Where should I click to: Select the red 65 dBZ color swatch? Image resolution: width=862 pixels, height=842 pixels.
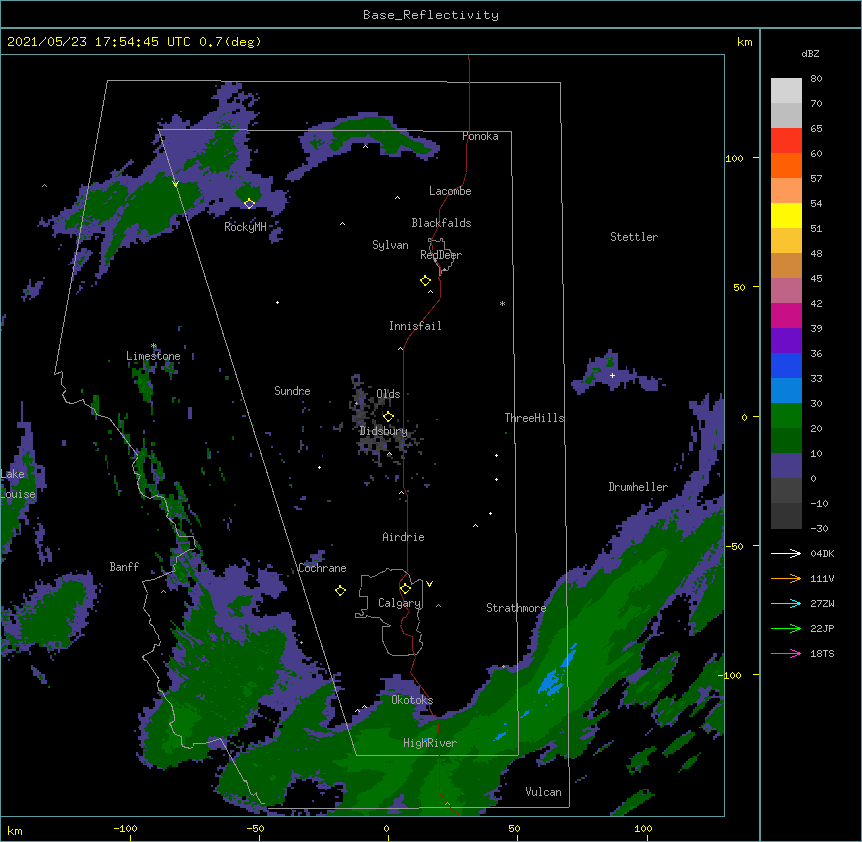pyautogui.click(x=786, y=140)
